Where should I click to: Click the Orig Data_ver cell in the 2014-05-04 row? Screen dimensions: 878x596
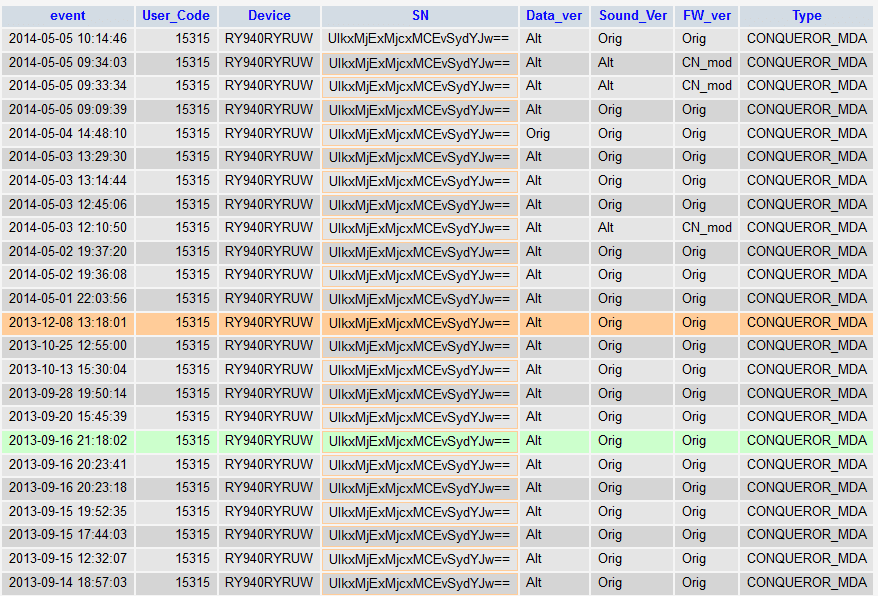(538, 134)
